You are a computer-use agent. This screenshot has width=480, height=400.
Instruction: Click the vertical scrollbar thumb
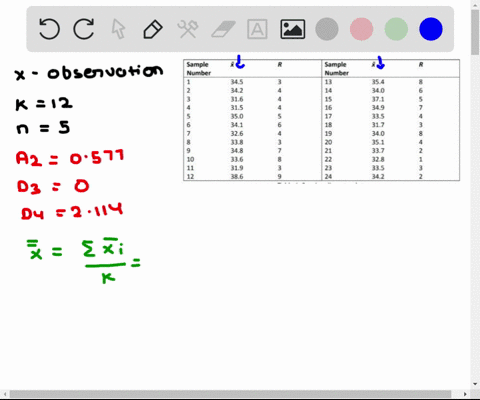pos(475,32)
